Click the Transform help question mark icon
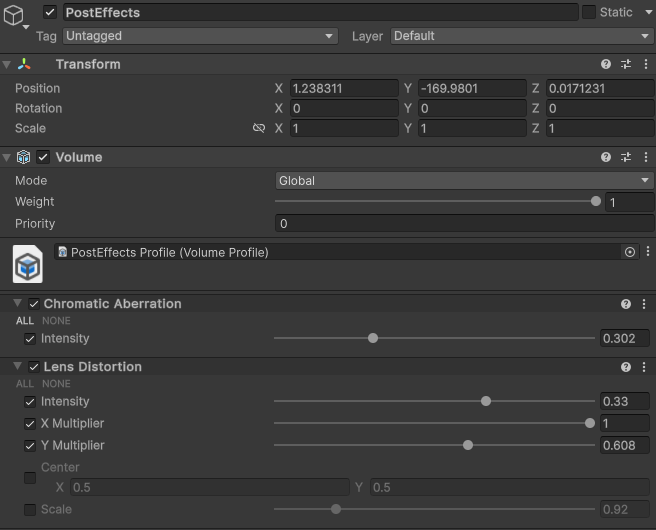Image resolution: width=656 pixels, height=530 pixels. [x=606, y=64]
